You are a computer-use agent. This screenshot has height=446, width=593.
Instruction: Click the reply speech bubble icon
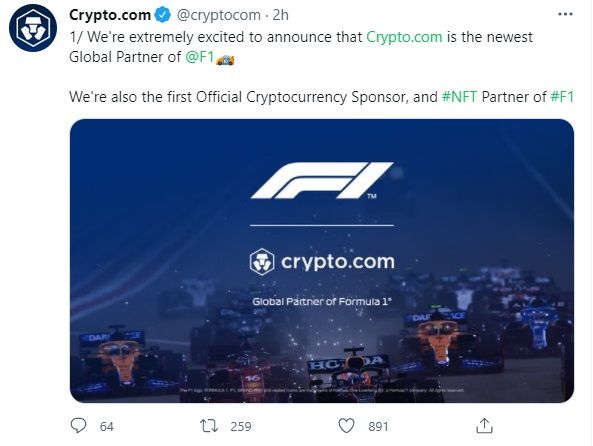[79, 426]
